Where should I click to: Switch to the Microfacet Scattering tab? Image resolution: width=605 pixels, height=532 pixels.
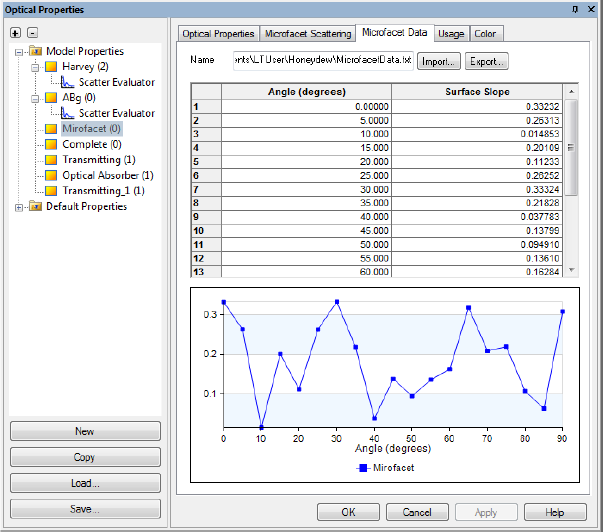click(308, 34)
